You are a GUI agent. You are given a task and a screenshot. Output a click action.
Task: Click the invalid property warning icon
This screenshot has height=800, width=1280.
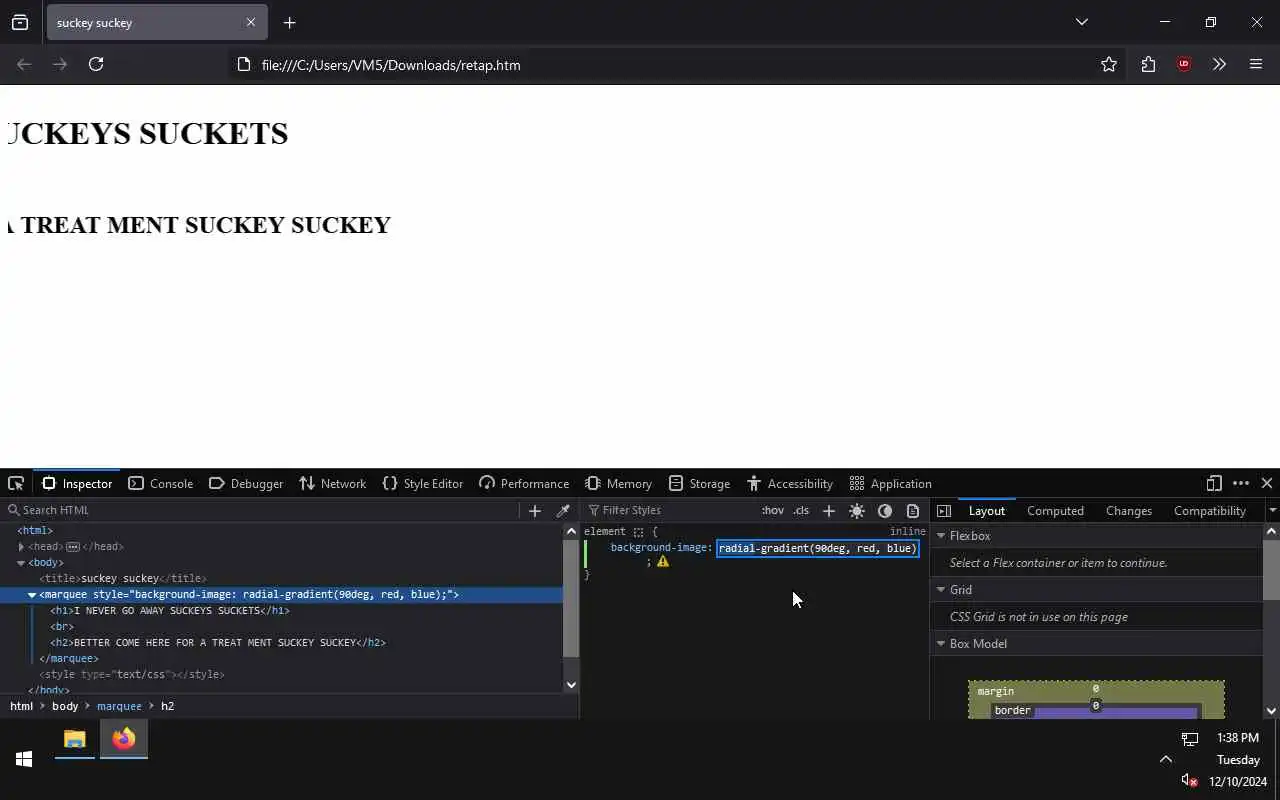(x=663, y=562)
